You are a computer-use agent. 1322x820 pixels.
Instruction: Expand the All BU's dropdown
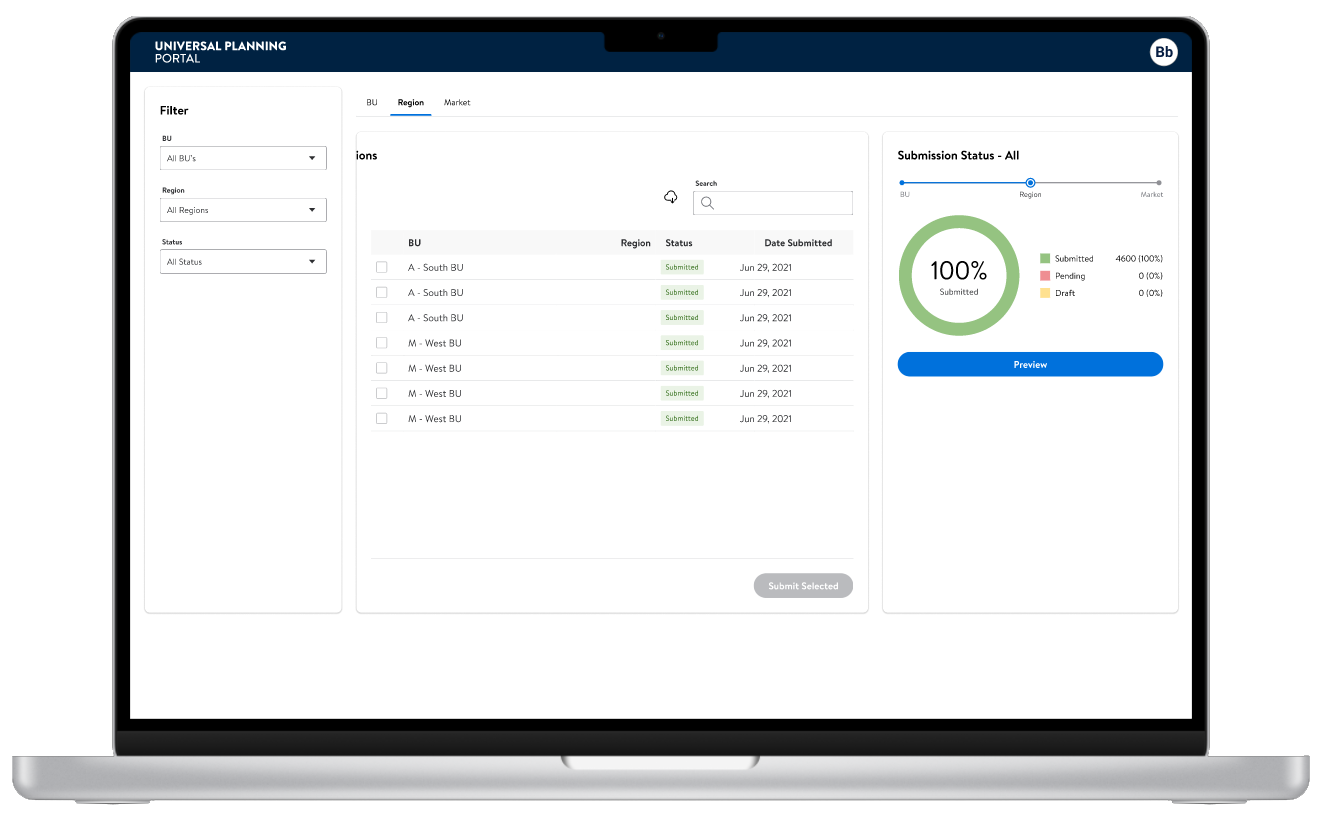[x=243, y=158]
